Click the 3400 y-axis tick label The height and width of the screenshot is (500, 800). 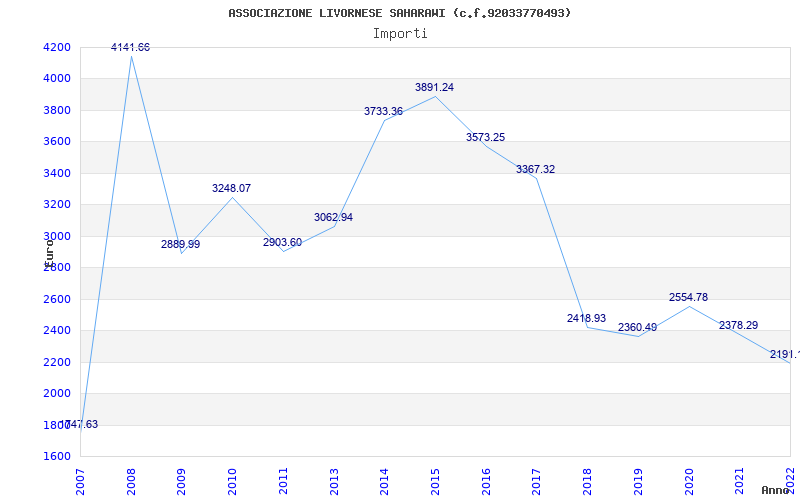(57, 173)
